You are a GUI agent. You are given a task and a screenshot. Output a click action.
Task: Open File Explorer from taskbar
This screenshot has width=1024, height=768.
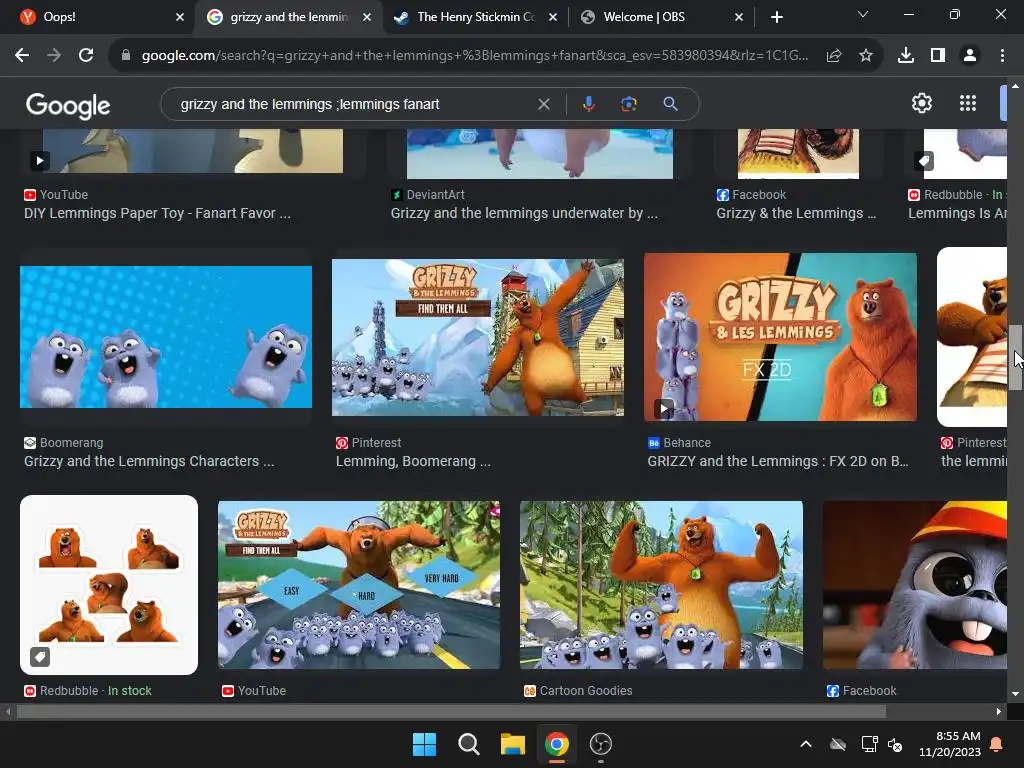tap(513, 744)
